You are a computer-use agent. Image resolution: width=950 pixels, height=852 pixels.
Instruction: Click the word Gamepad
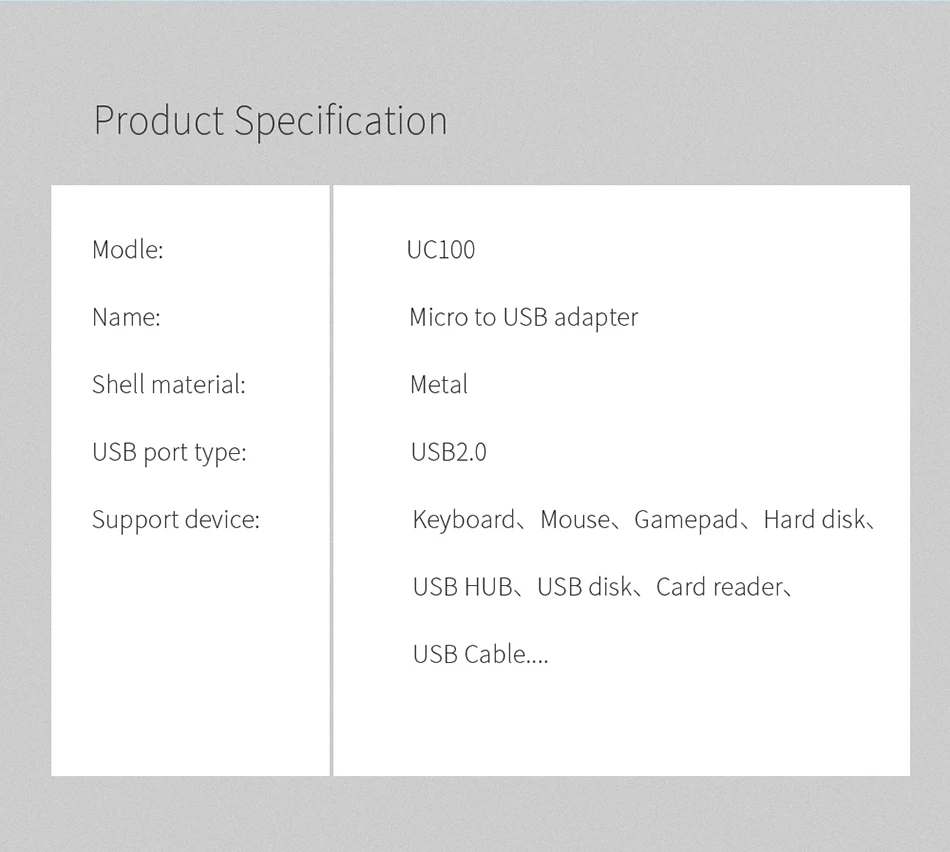[x=686, y=521]
